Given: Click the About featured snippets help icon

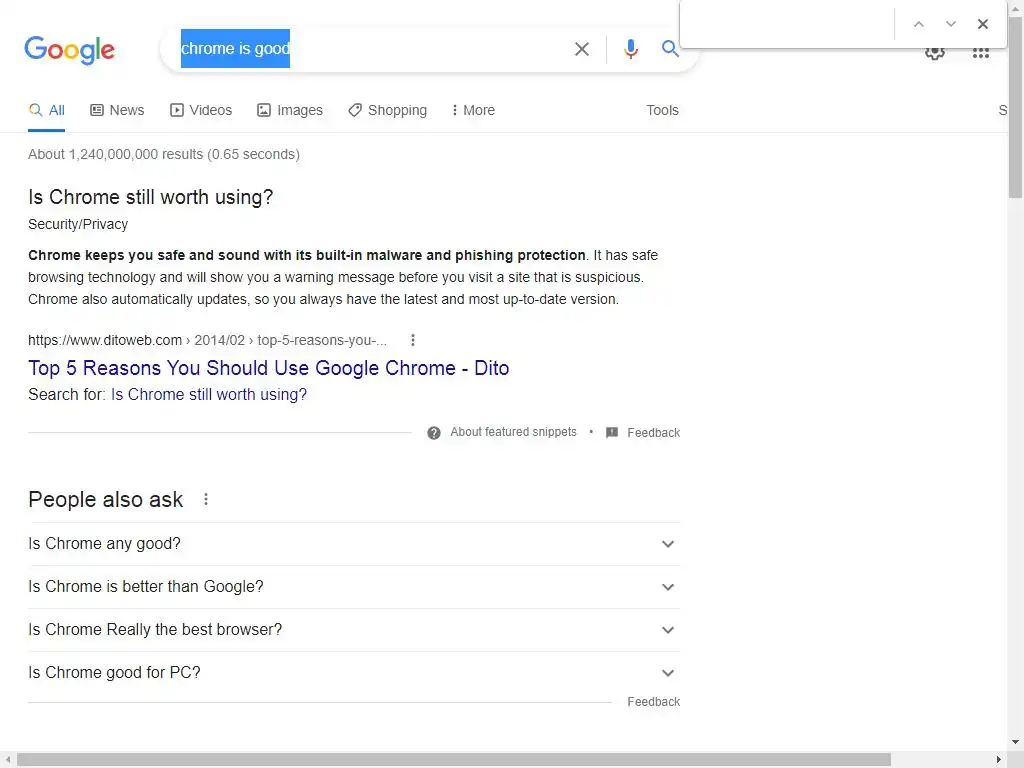Looking at the screenshot, I should pyautogui.click(x=434, y=433).
